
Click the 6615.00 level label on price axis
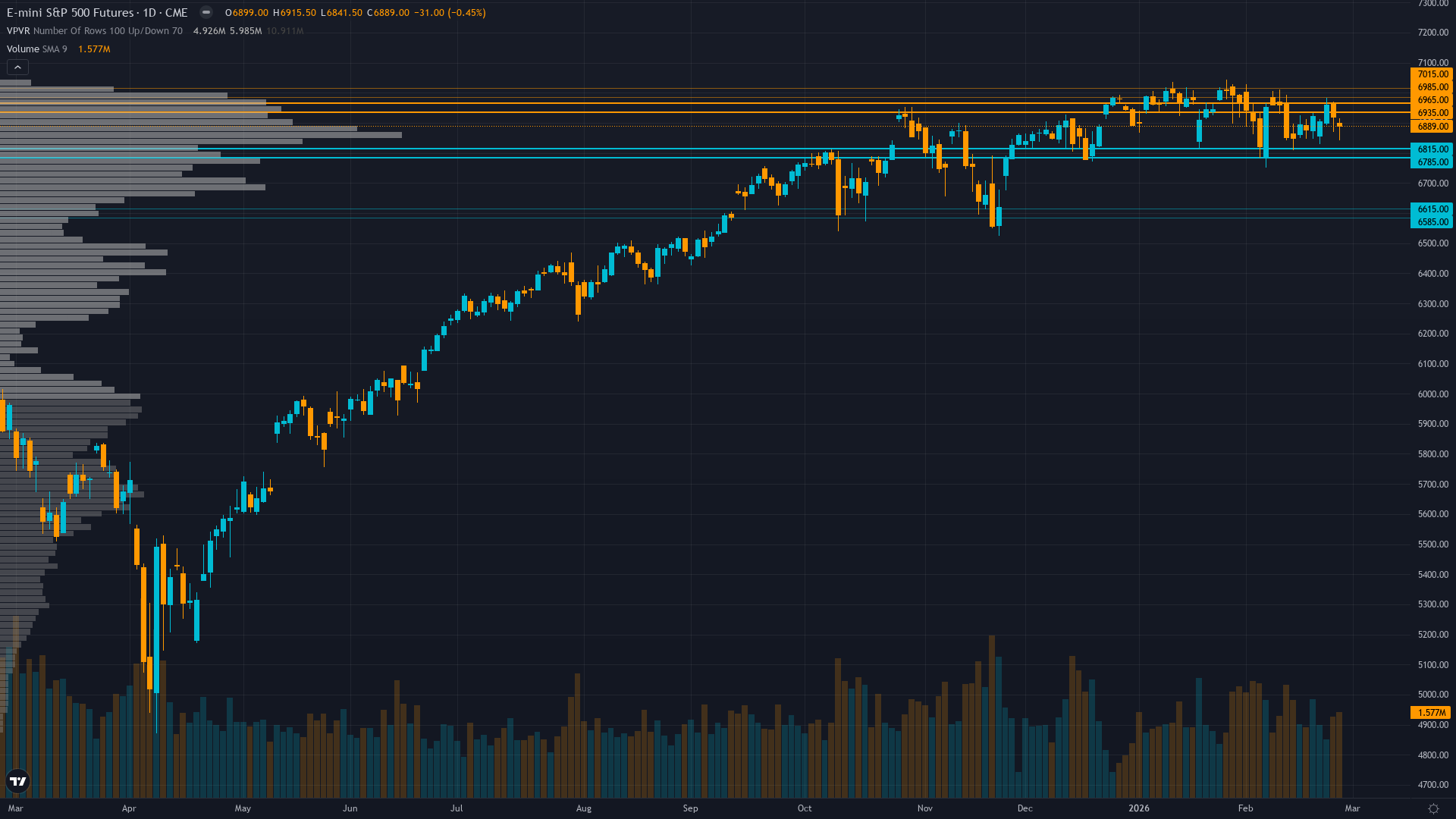(1432, 209)
